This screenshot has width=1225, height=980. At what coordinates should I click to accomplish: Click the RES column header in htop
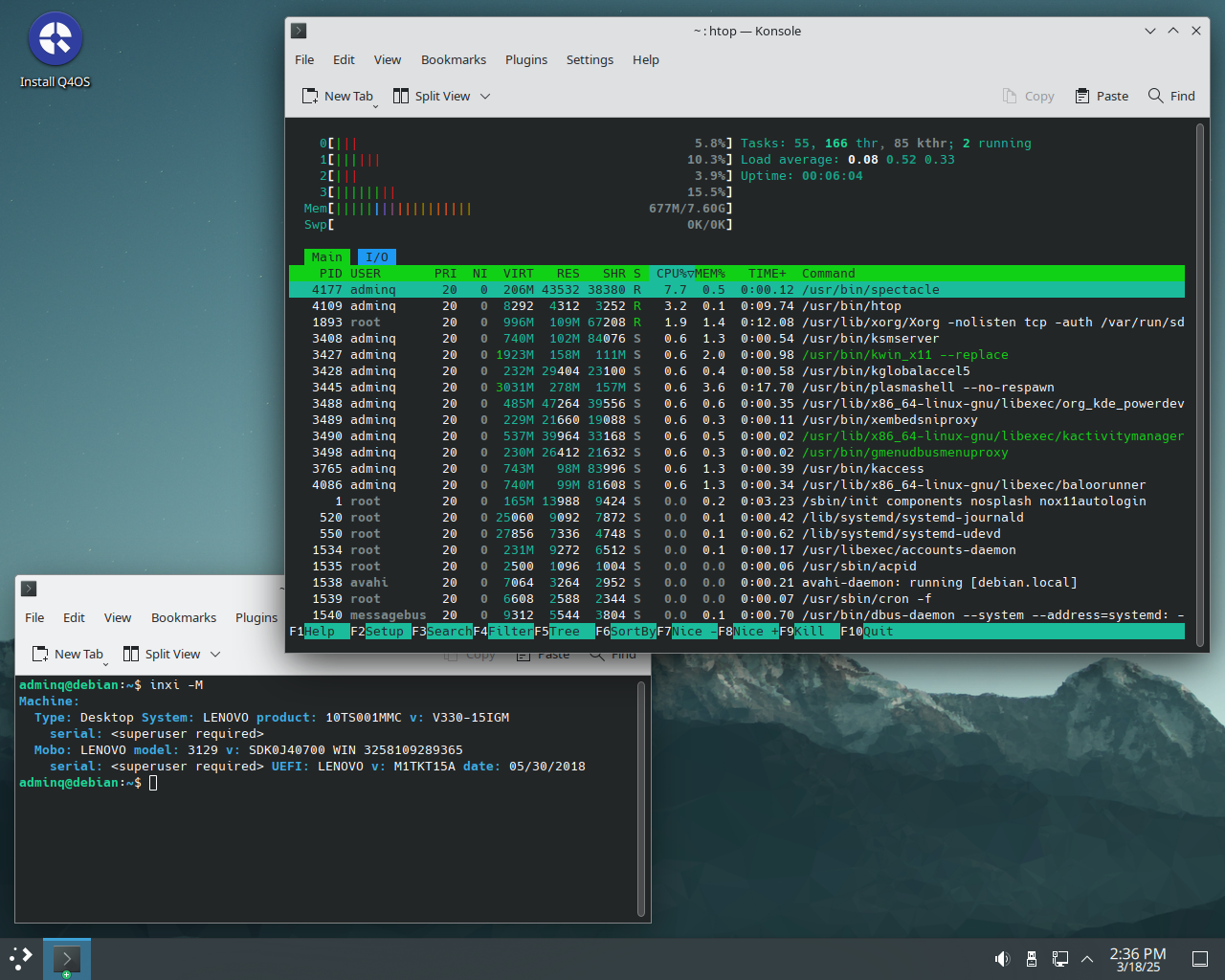click(568, 274)
